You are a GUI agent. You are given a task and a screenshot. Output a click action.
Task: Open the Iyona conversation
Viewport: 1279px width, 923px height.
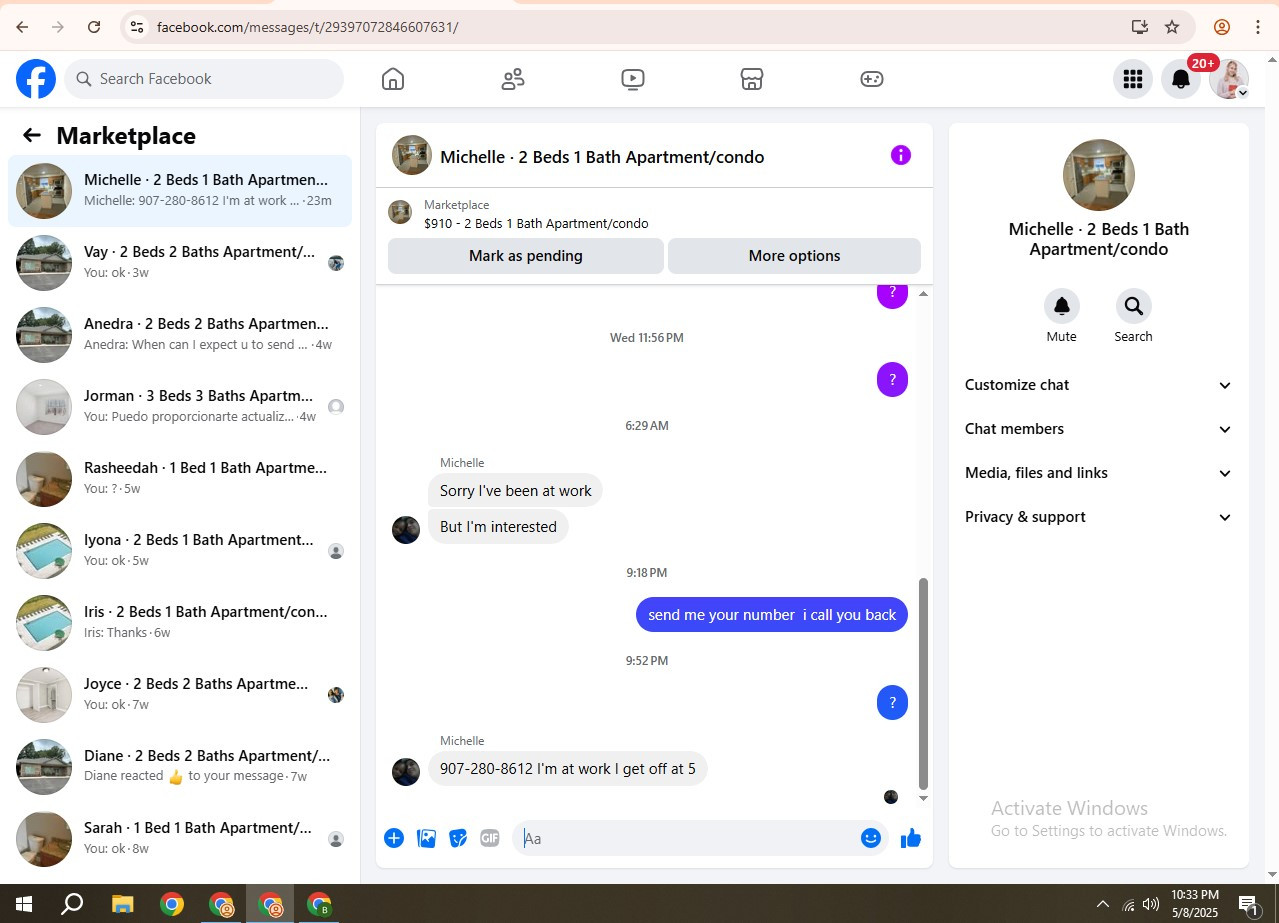[x=180, y=551]
